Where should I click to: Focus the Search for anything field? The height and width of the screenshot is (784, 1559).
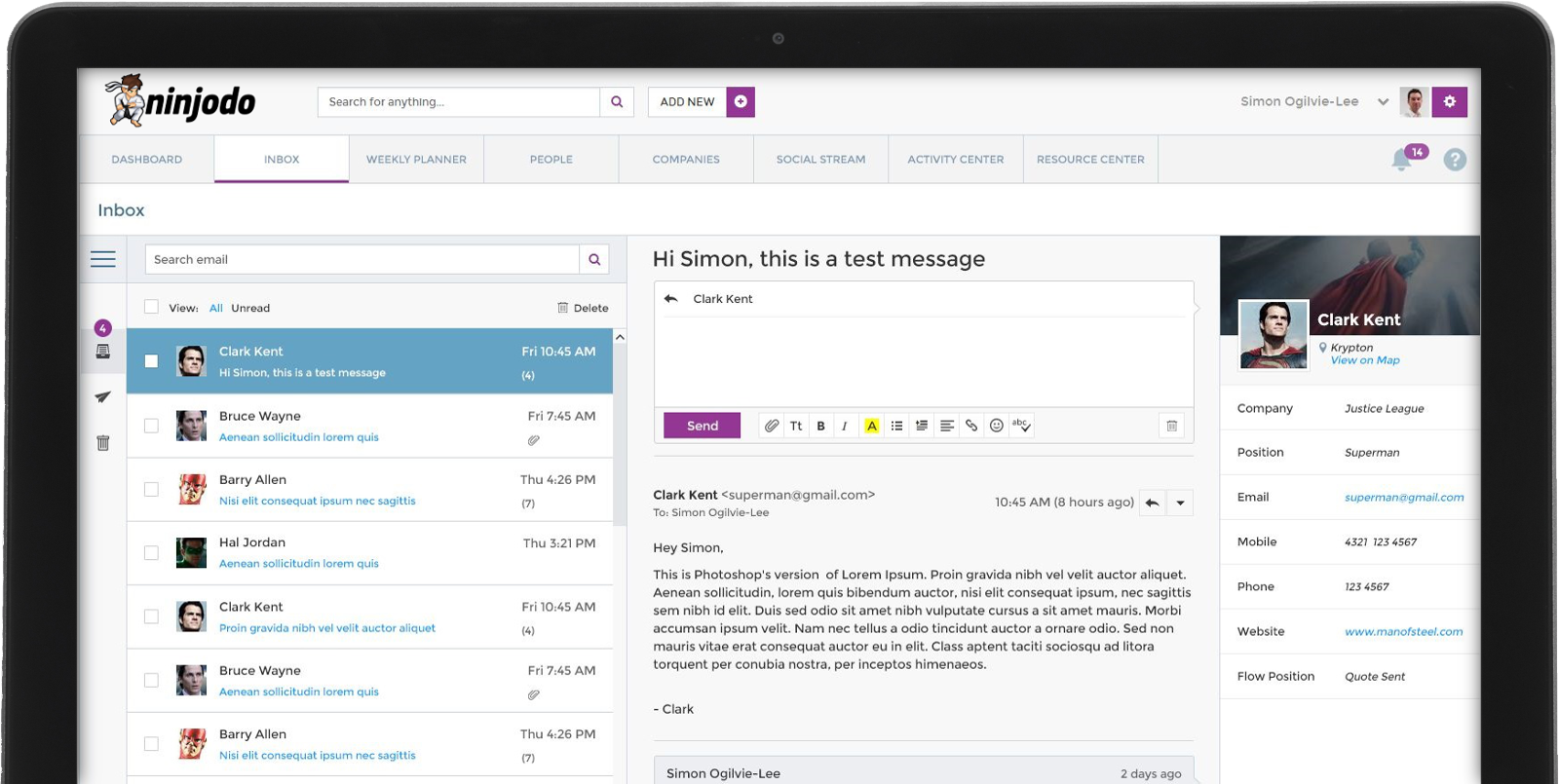click(459, 102)
